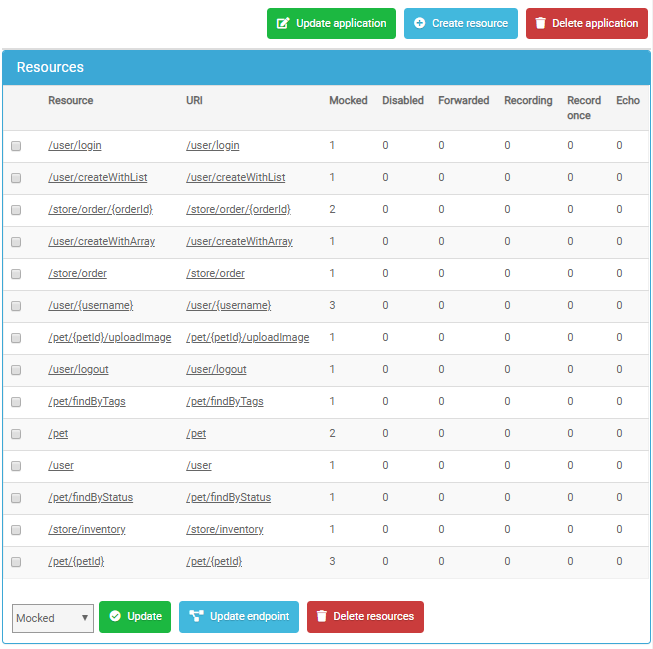Click the green Update button
The width and height of the screenshot is (653, 649).
pos(135,617)
